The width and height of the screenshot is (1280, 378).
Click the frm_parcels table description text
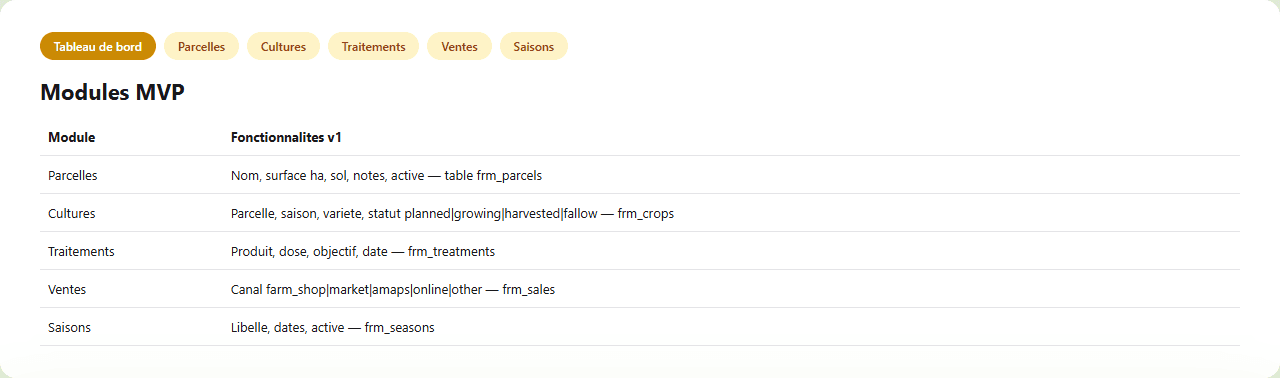point(386,175)
